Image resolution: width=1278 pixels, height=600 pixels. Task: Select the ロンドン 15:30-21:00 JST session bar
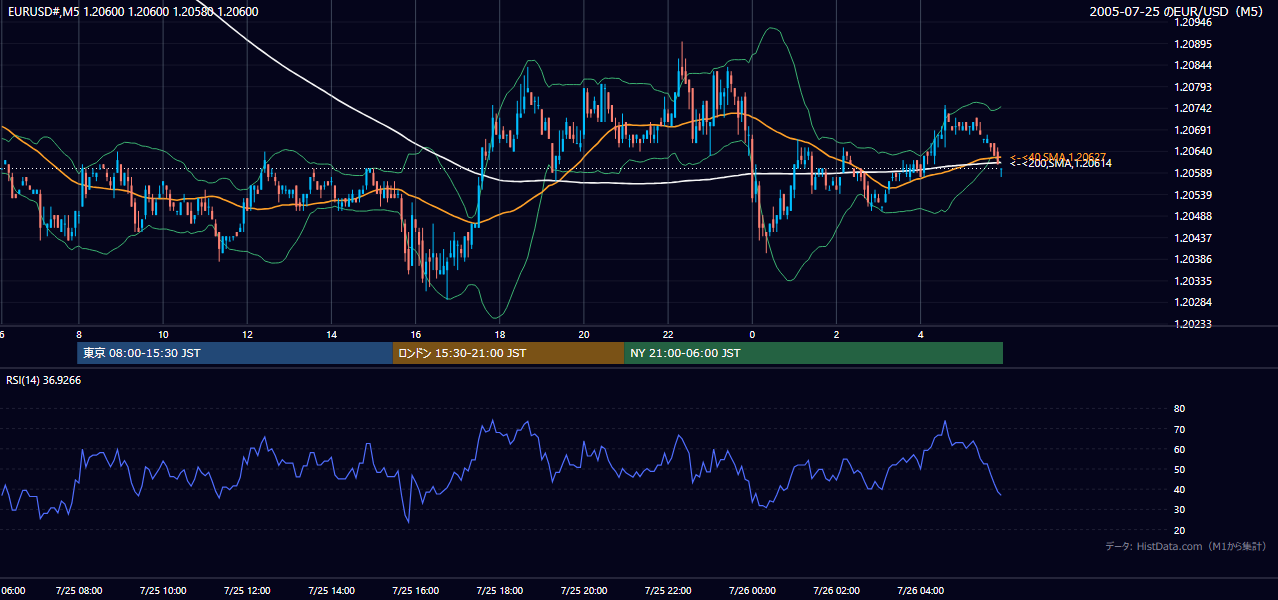coord(508,353)
